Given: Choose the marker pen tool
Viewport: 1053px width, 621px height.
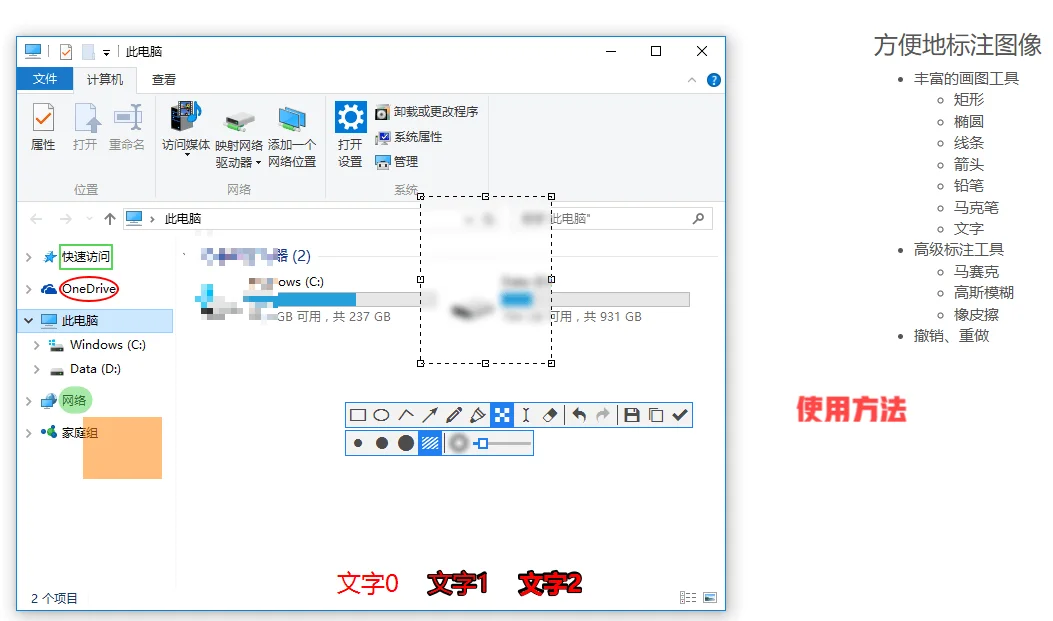Looking at the screenshot, I should tap(479, 415).
